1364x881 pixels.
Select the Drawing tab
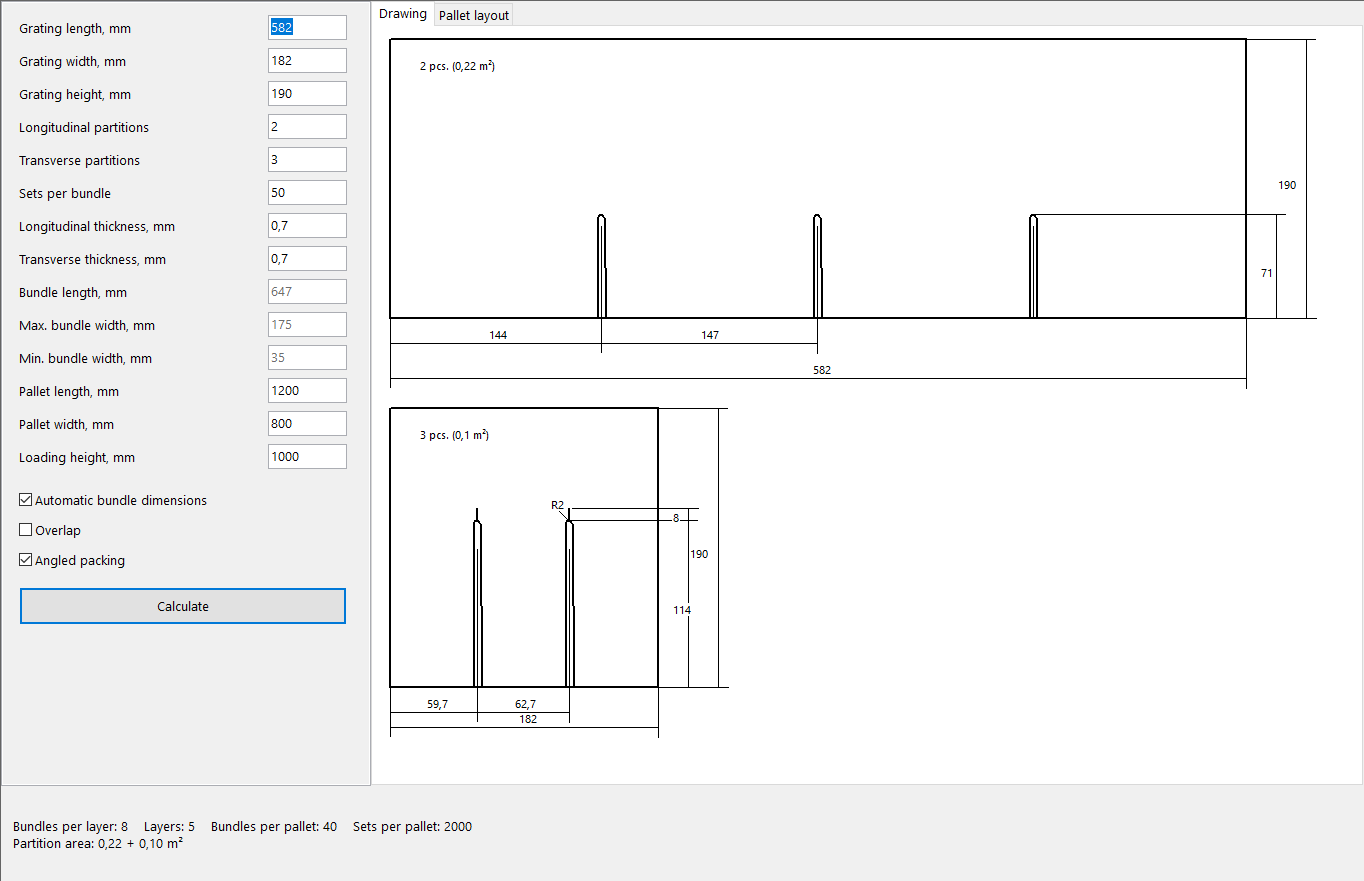coord(403,14)
